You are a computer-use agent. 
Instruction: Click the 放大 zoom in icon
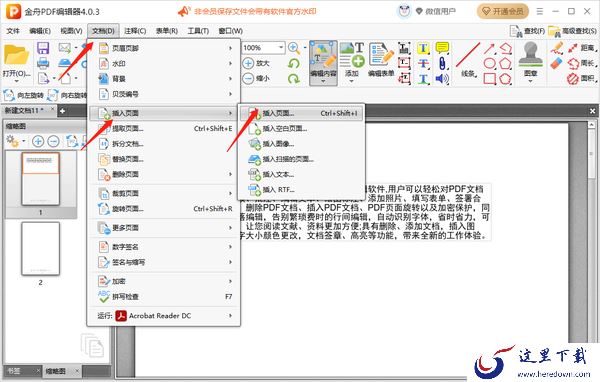click(x=248, y=63)
